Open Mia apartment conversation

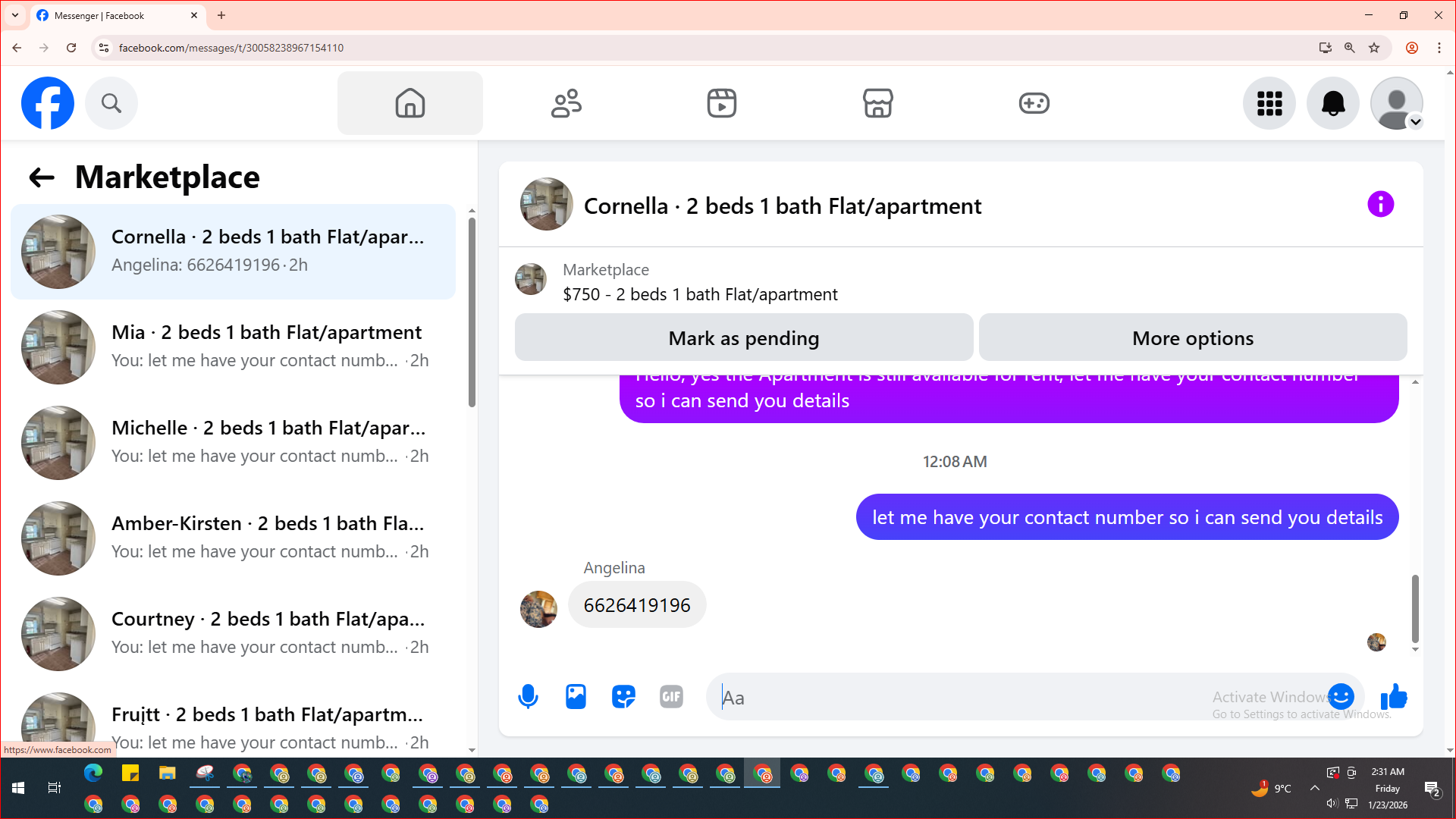tap(234, 347)
